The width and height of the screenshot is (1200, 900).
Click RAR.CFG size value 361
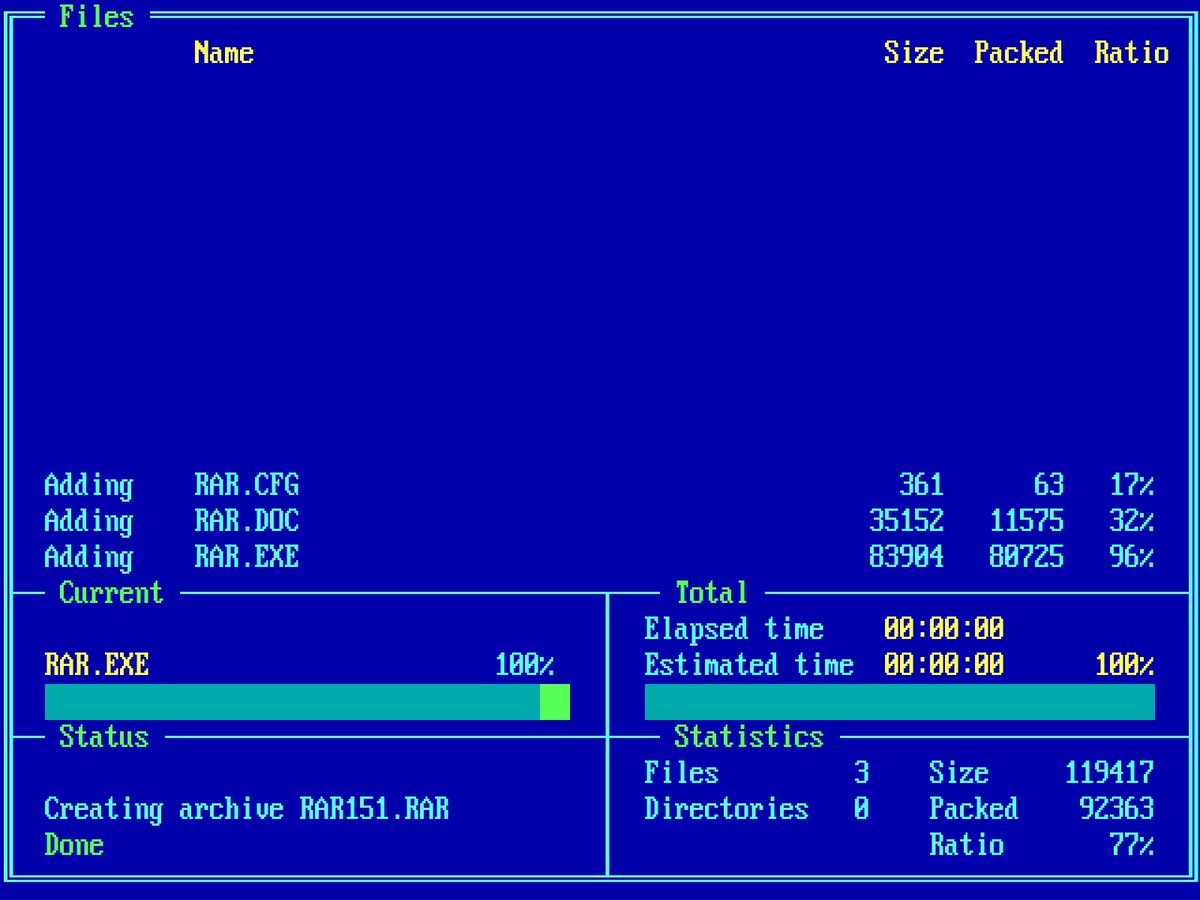coord(922,485)
